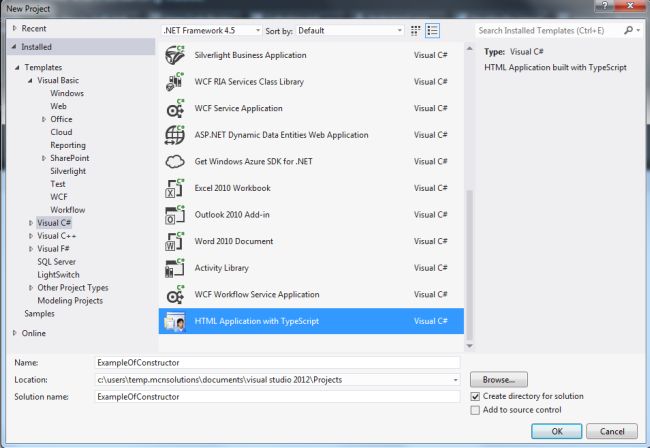Open the .NET Framework 4.5 dropdown

pyautogui.click(x=211, y=31)
